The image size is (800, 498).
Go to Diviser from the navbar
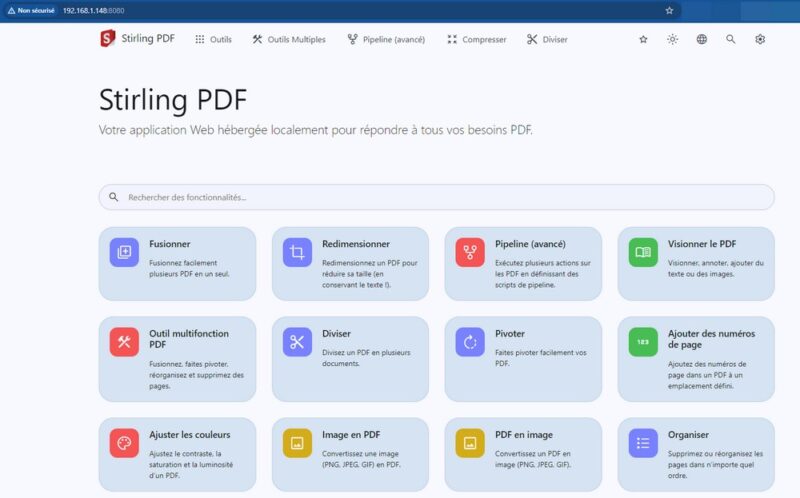click(x=547, y=39)
